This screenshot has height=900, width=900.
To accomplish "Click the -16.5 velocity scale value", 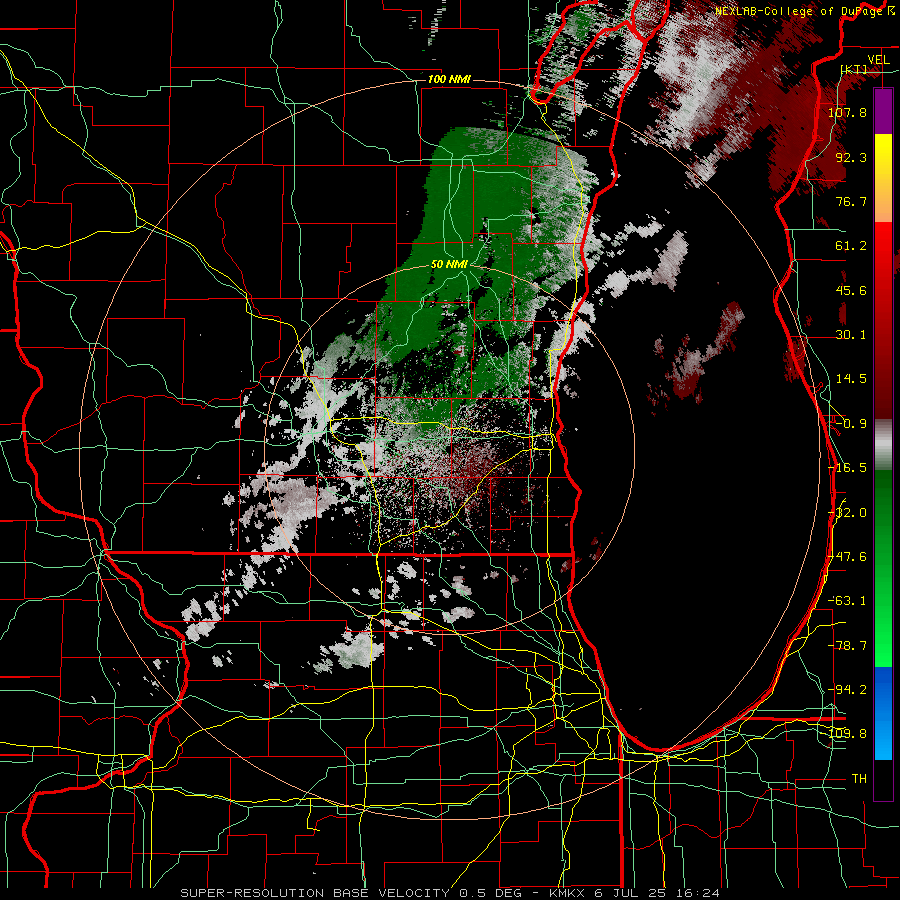I will (847, 467).
